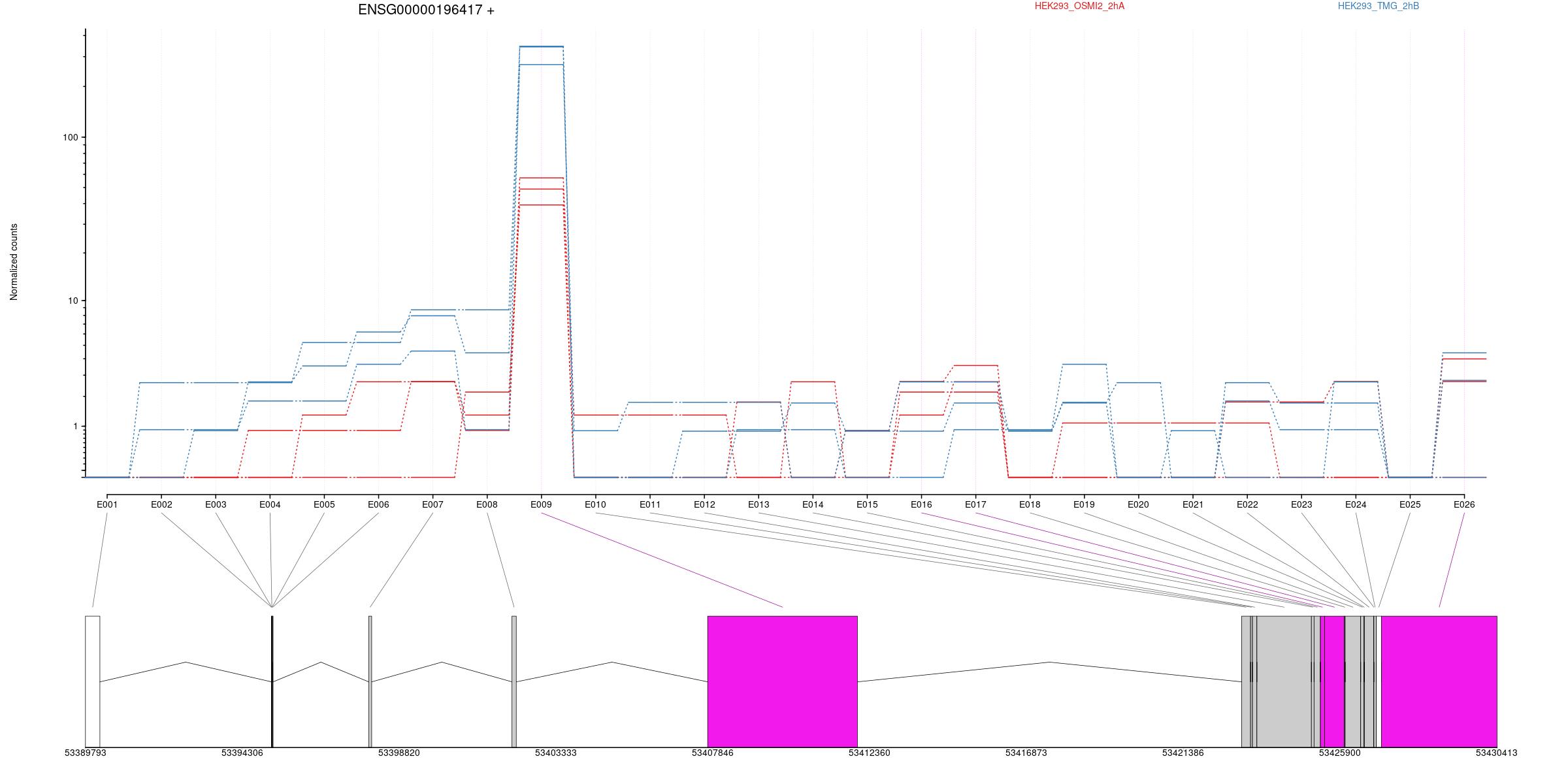This screenshot has width=1568, height=784.
Task: Click exon label E025
Action: [x=1410, y=504]
